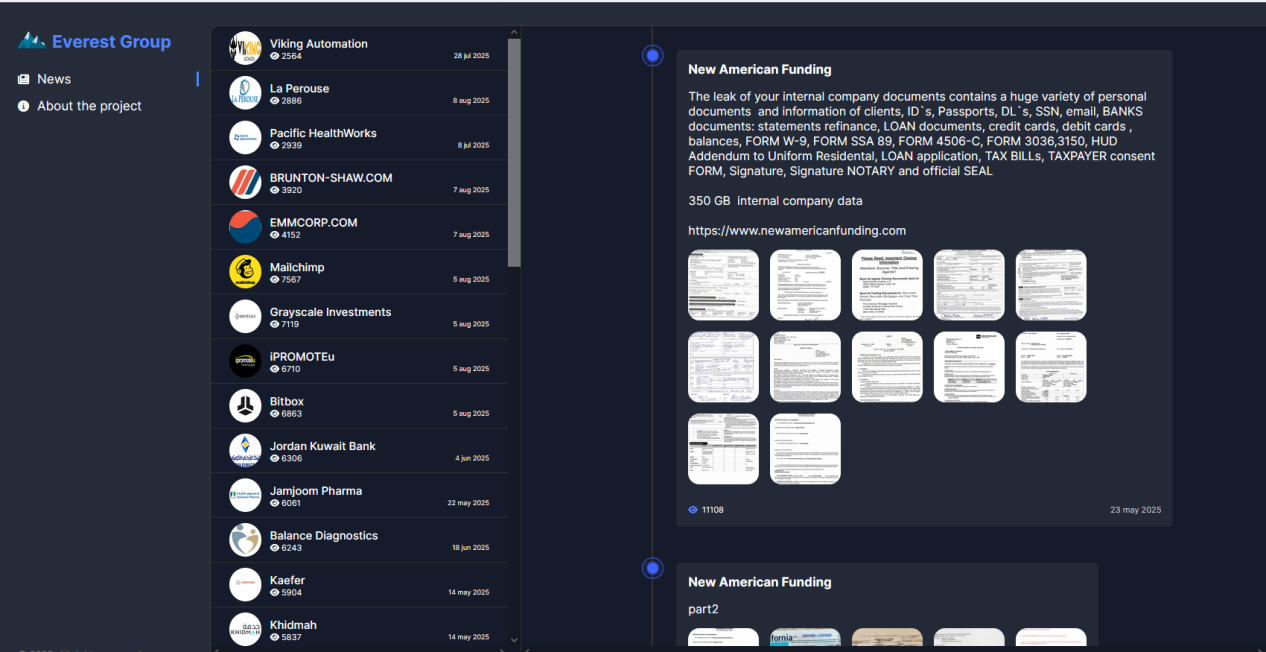Select the Khidmah logo
Screen dimensions: 1266x652
pos(245,629)
